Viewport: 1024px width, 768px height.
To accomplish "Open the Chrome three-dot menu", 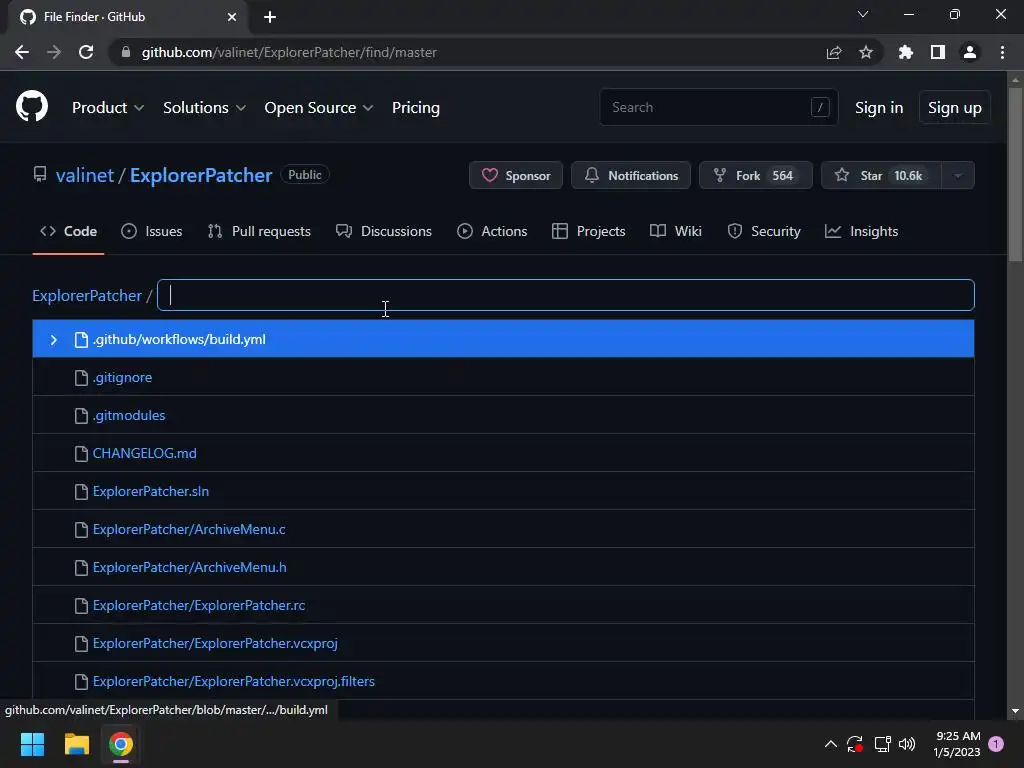I will point(1002,52).
